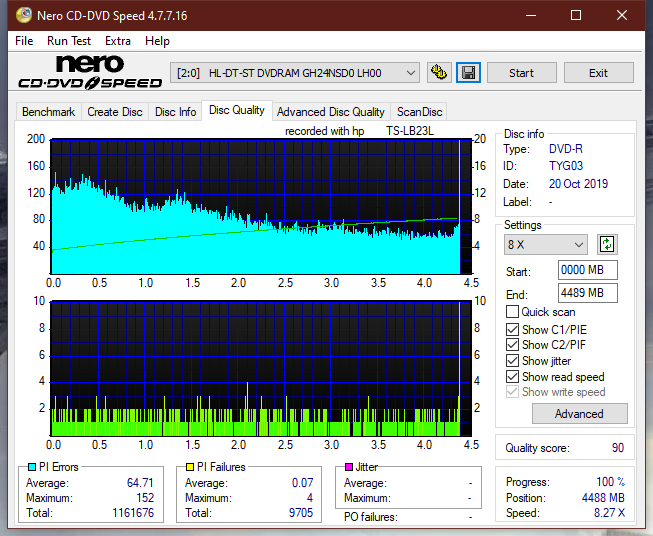This screenshot has width=653, height=536.
Task: Click the PI Failures graph area
Action: (261, 369)
